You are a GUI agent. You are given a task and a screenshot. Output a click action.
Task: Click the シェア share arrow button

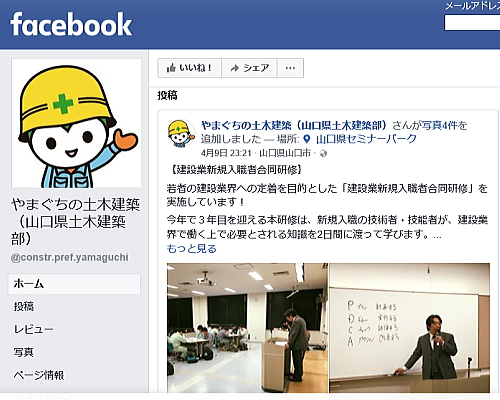249,68
